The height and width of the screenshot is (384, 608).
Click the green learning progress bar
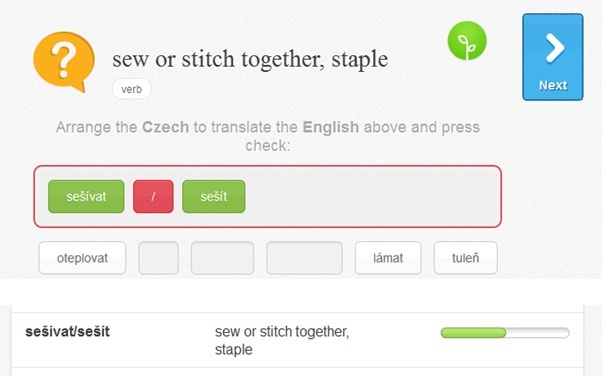coord(505,333)
